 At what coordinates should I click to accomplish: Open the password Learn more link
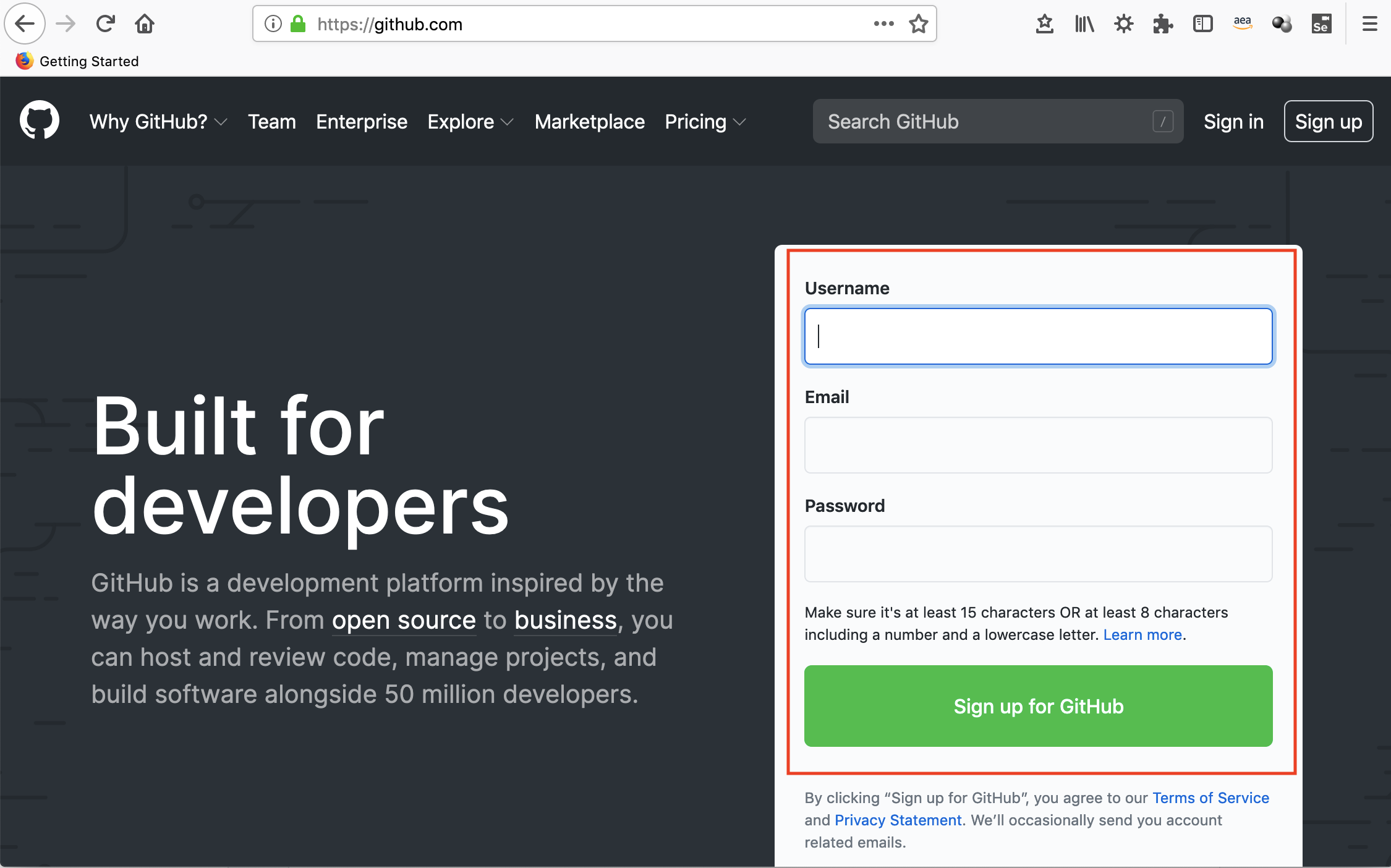(x=1142, y=635)
